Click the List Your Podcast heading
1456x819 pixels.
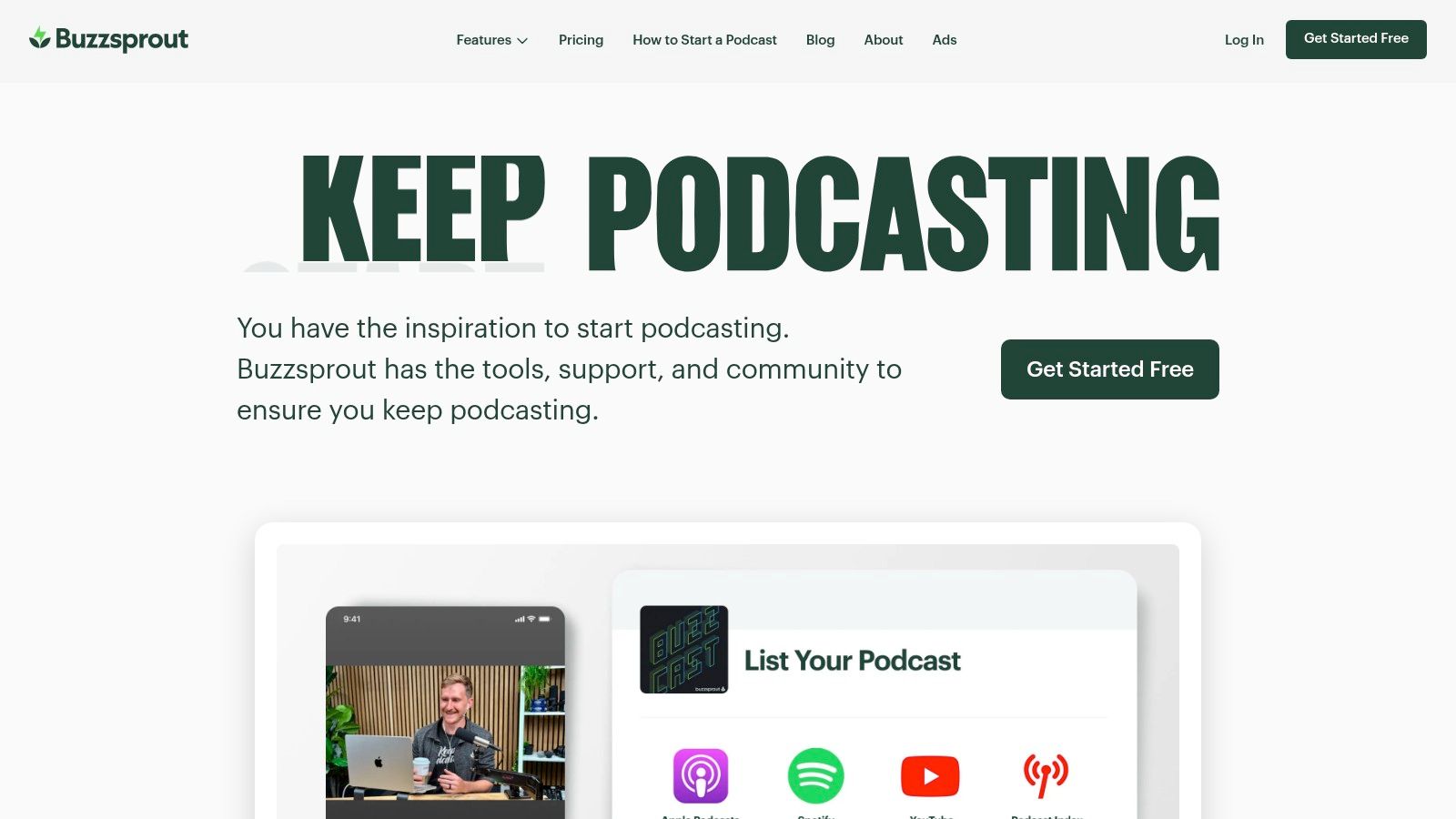pos(853,661)
